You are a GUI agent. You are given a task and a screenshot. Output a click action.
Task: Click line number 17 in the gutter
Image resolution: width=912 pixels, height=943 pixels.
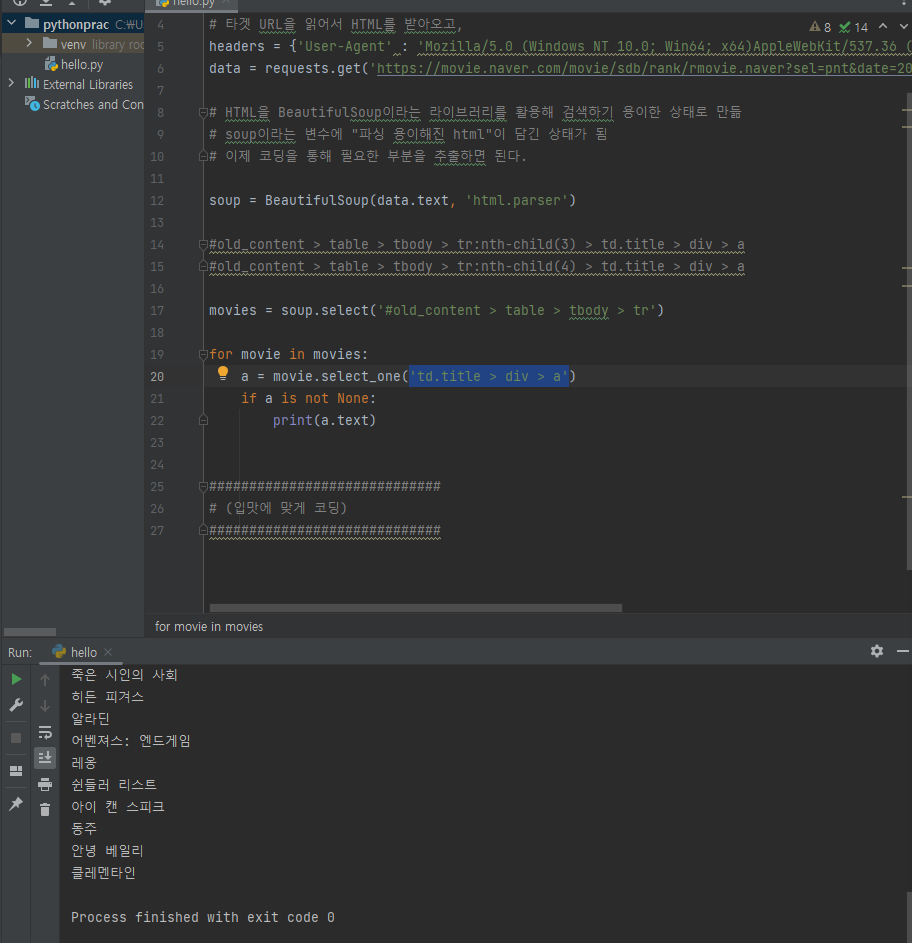[x=157, y=310]
